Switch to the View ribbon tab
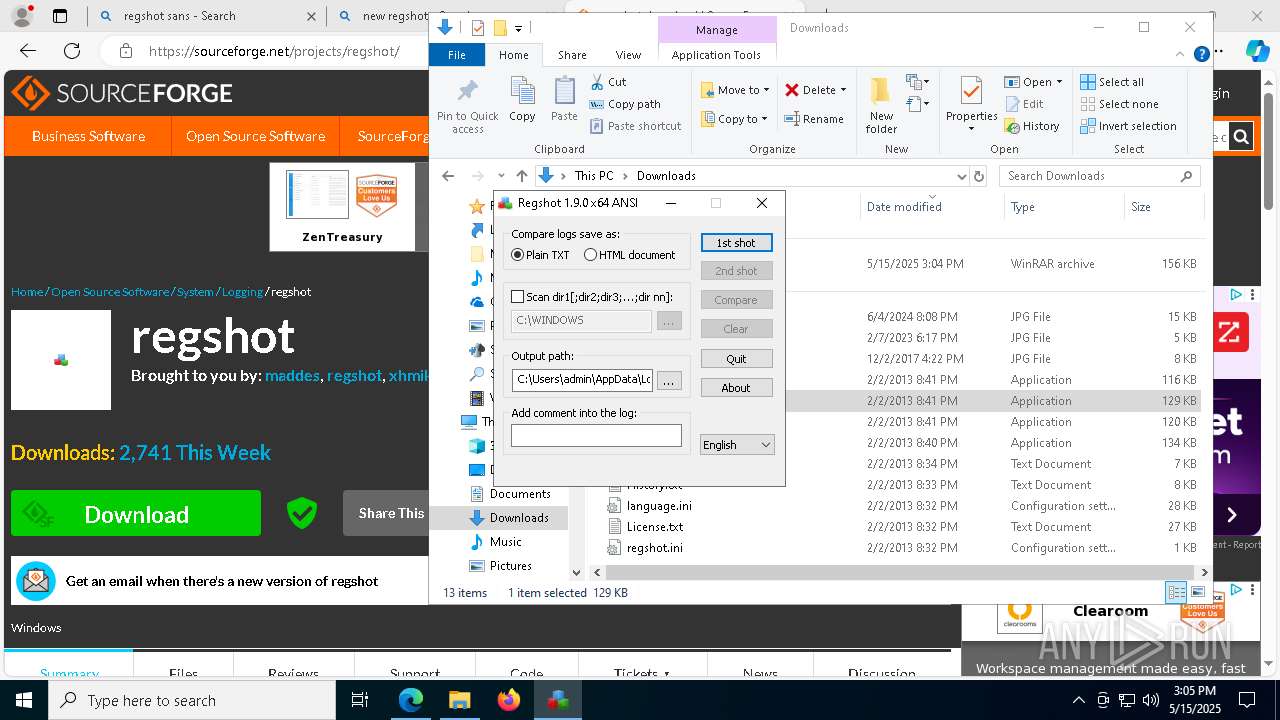This screenshot has height=720, width=1280. coord(628,55)
